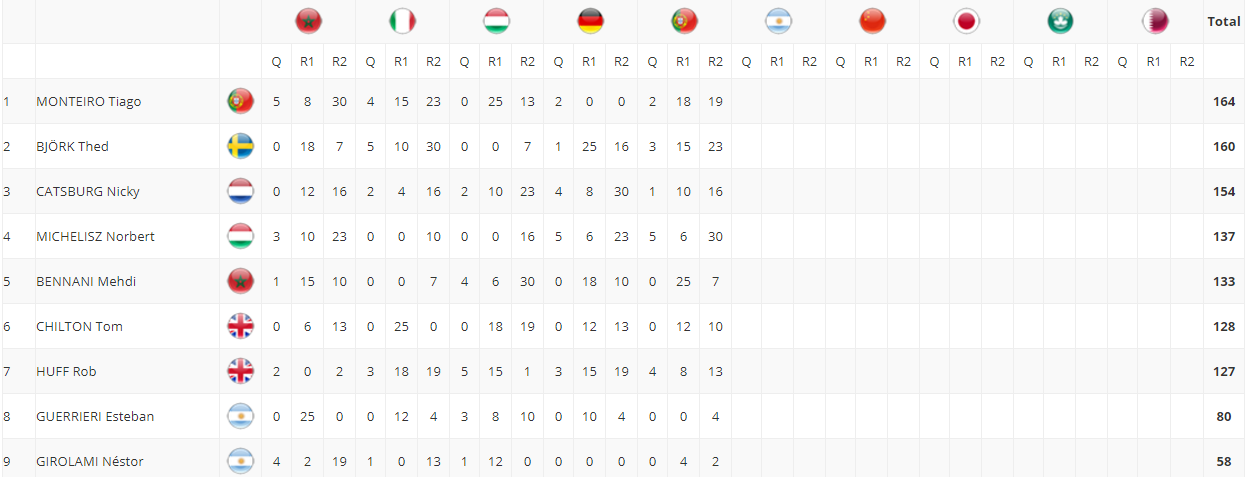Click GUERRIERI Esteban's name
The image size is (1247, 477).
click(x=95, y=416)
